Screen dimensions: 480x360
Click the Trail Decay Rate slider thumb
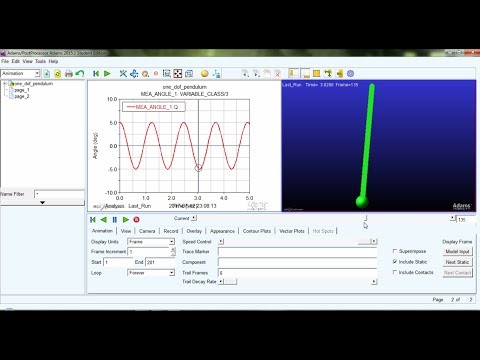click(x=230, y=282)
